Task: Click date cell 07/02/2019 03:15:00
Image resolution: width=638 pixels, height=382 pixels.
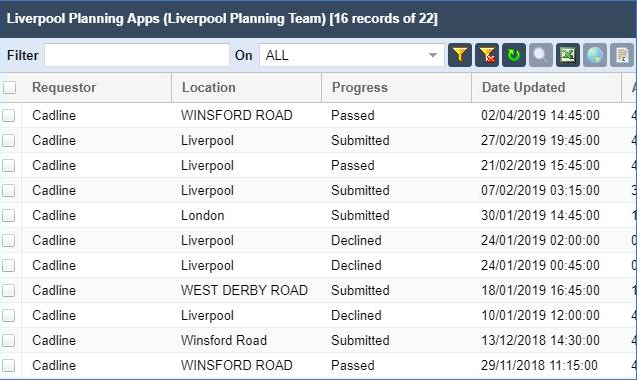Action: click(x=540, y=190)
